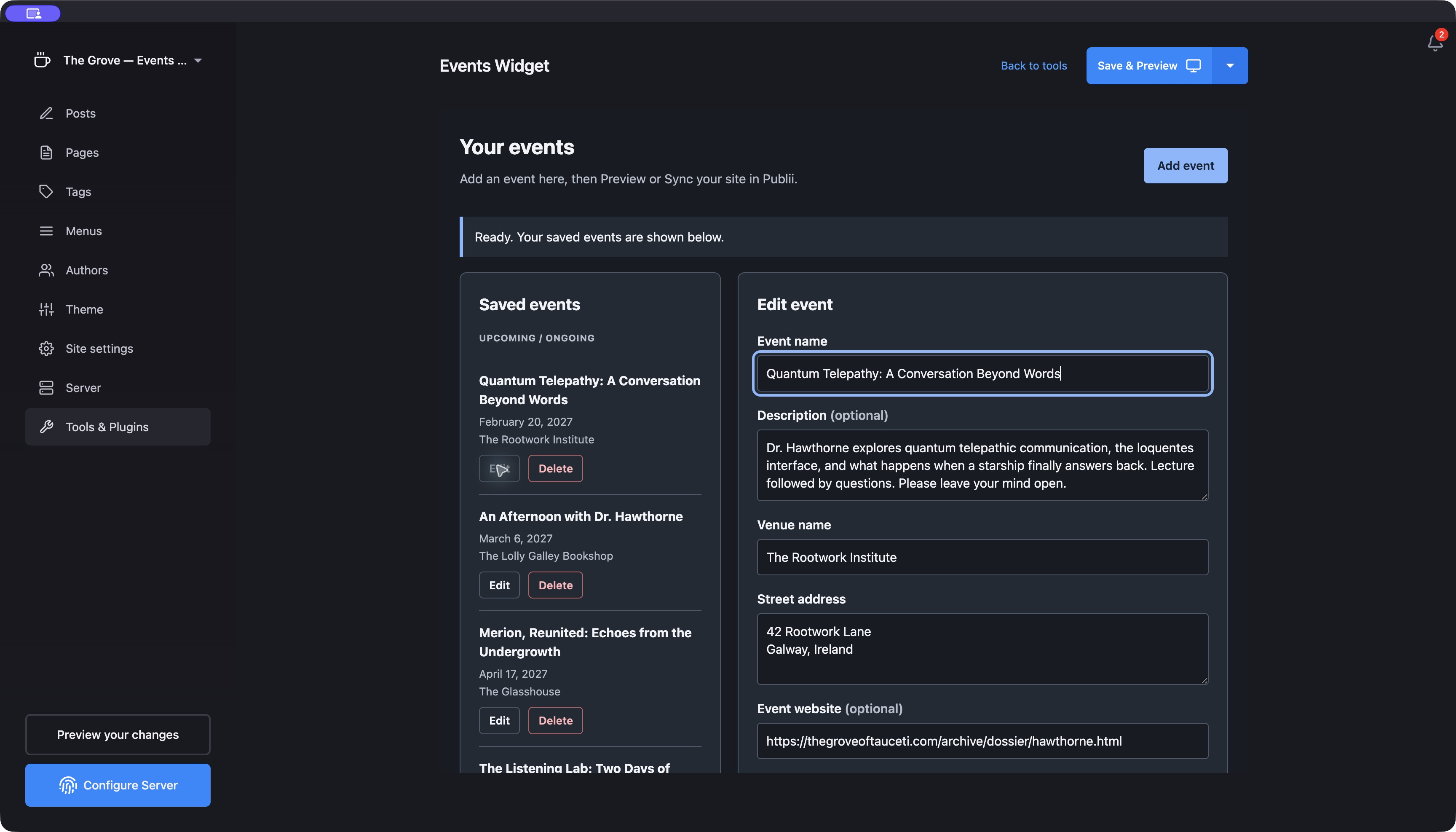Open the Save & Preview dropdown arrow
This screenshot has width=1456, height=832.
click(1230, 66)
